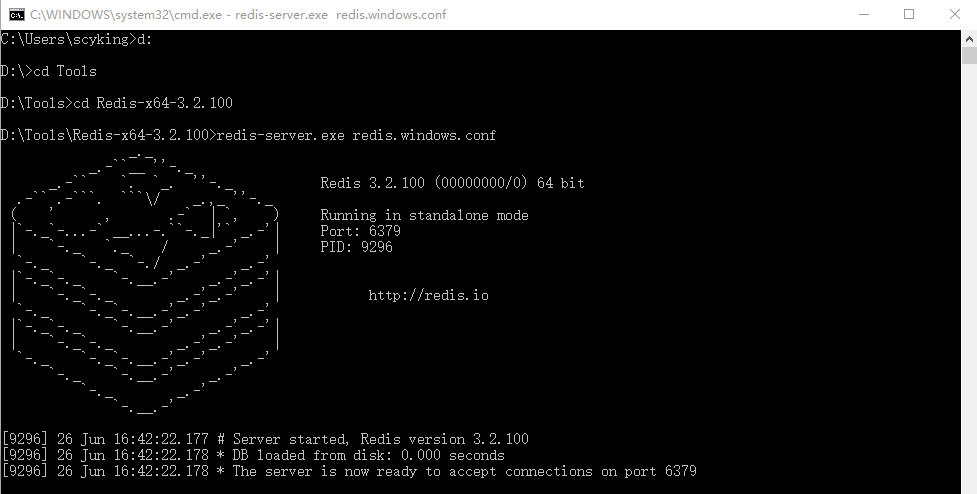Click the 'C:\Users\scyking>d:' line

76,39
